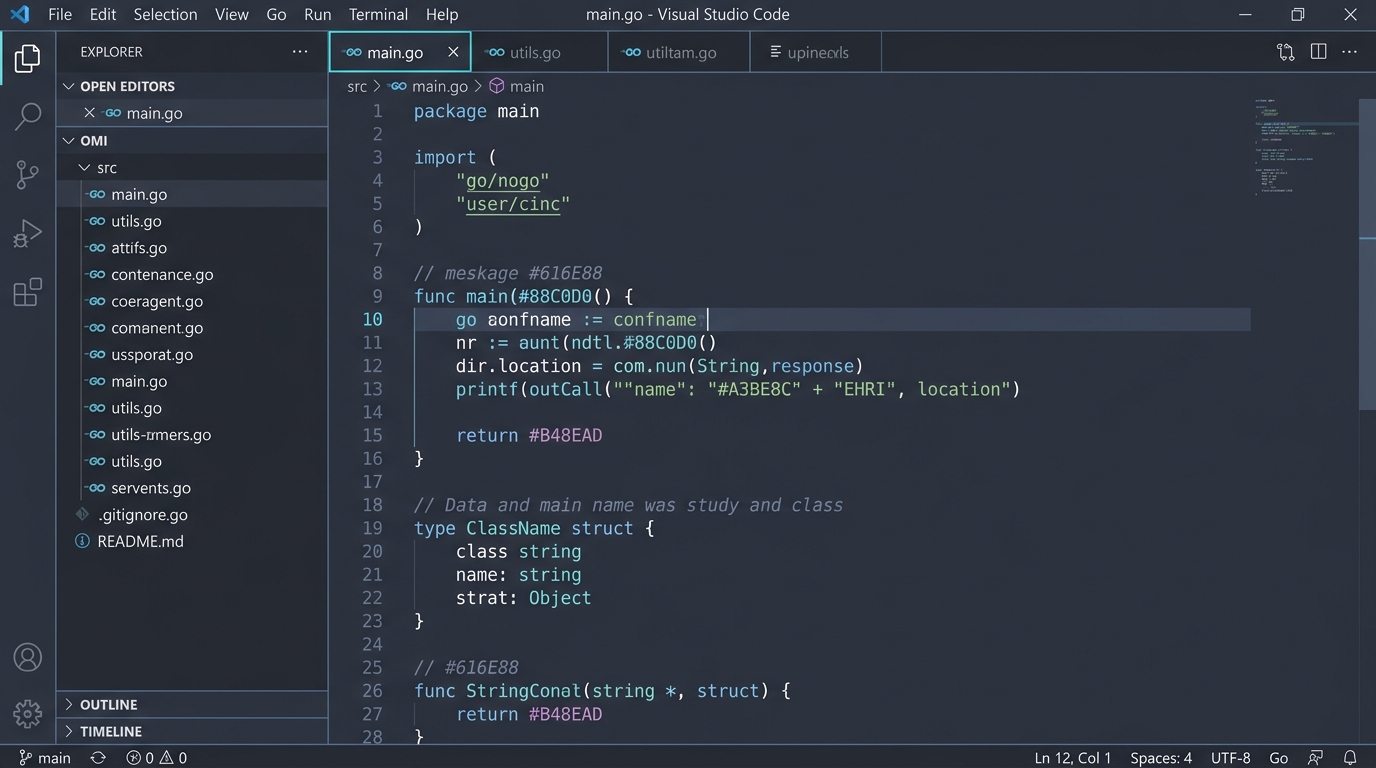Image resolution: width=1376 pixels, height=768 pixels.
Task: Open the File menu
Action: 60,14
